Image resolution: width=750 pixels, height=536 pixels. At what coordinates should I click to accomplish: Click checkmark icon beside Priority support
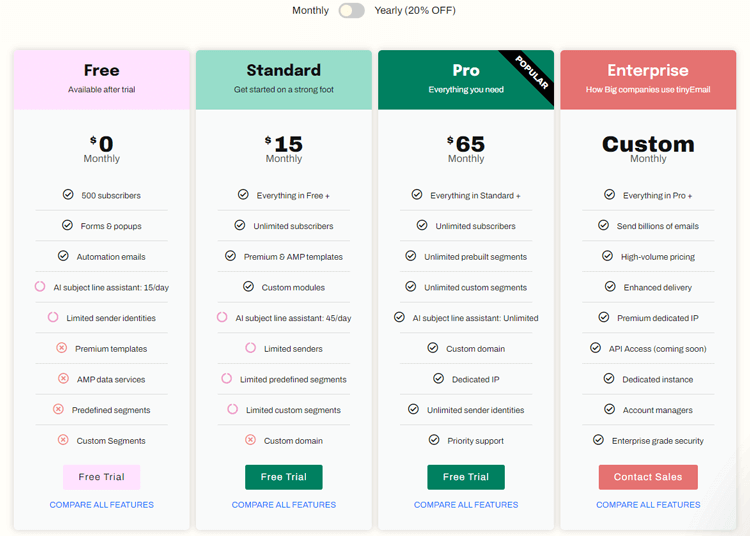click(x=434, y=439)
